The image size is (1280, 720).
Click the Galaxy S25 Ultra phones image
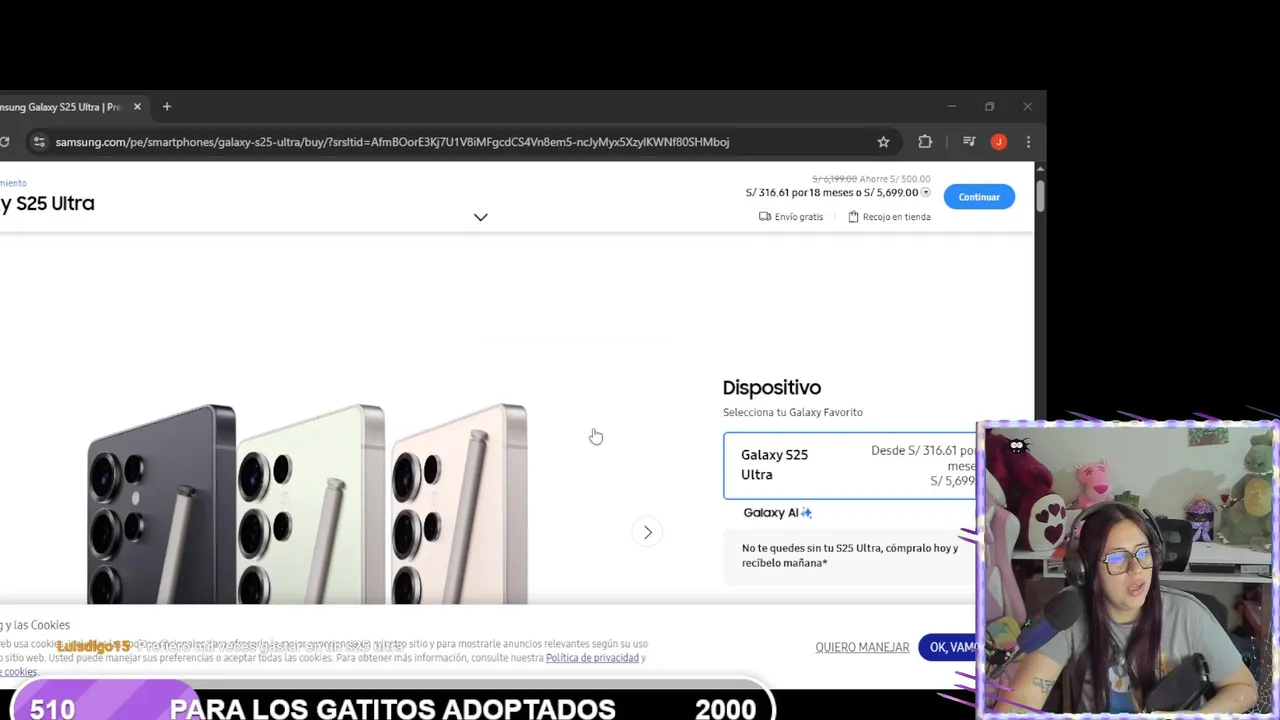click(307, 503)
